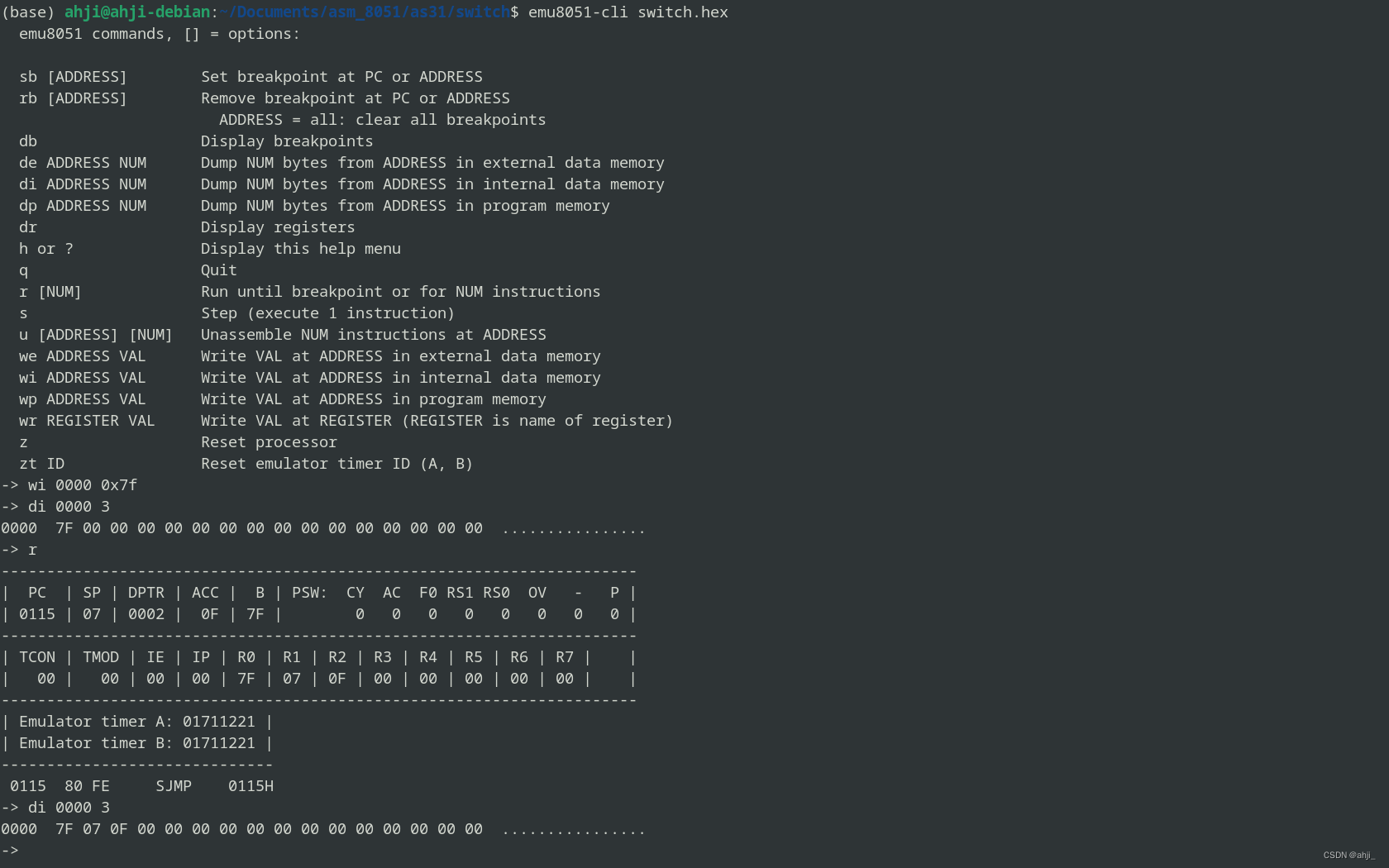Click 'Reset processor' description
The image size is (1389, 868).
point(269,442)
